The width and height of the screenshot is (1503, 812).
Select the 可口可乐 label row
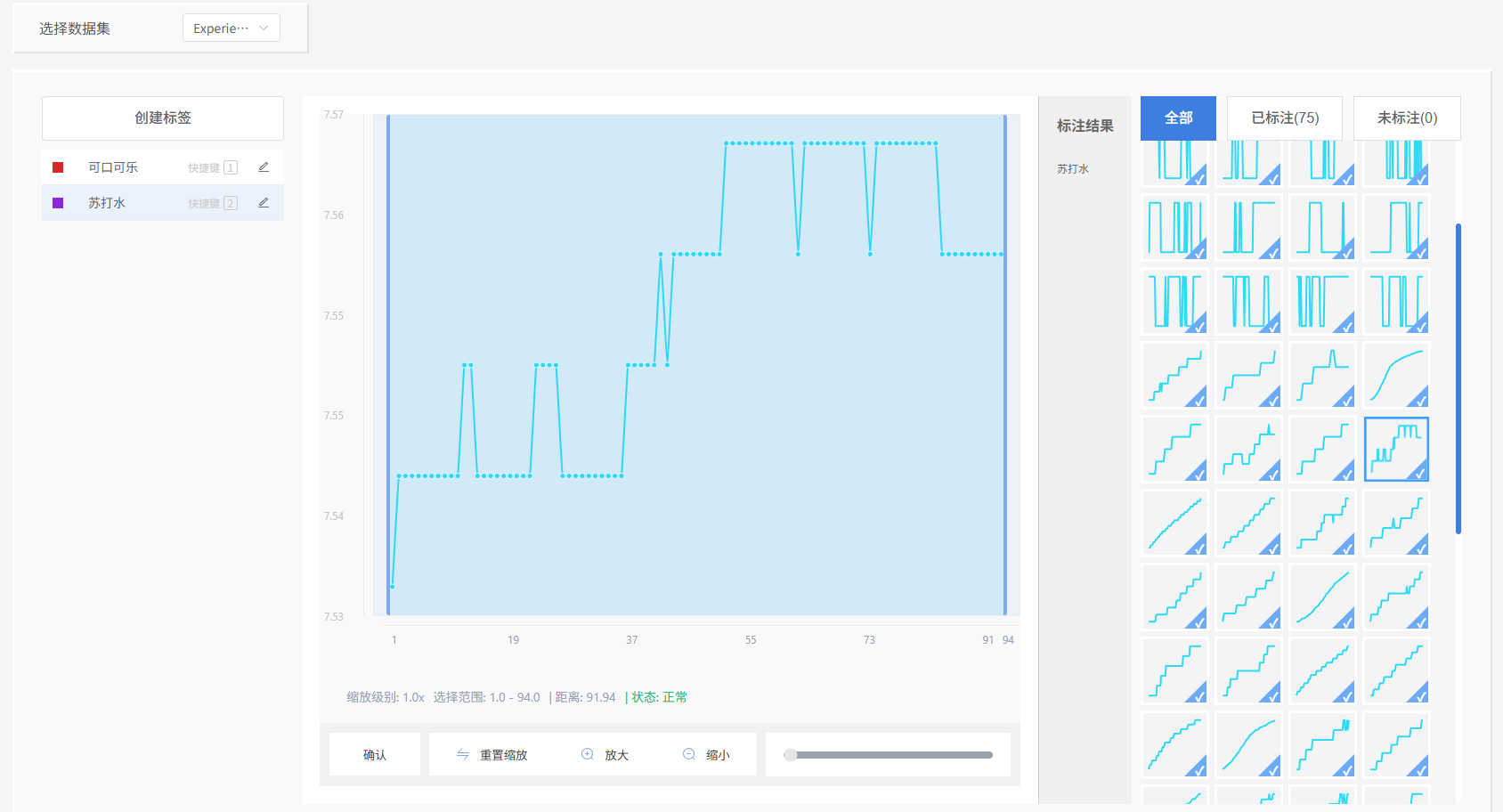click(134, 167)
